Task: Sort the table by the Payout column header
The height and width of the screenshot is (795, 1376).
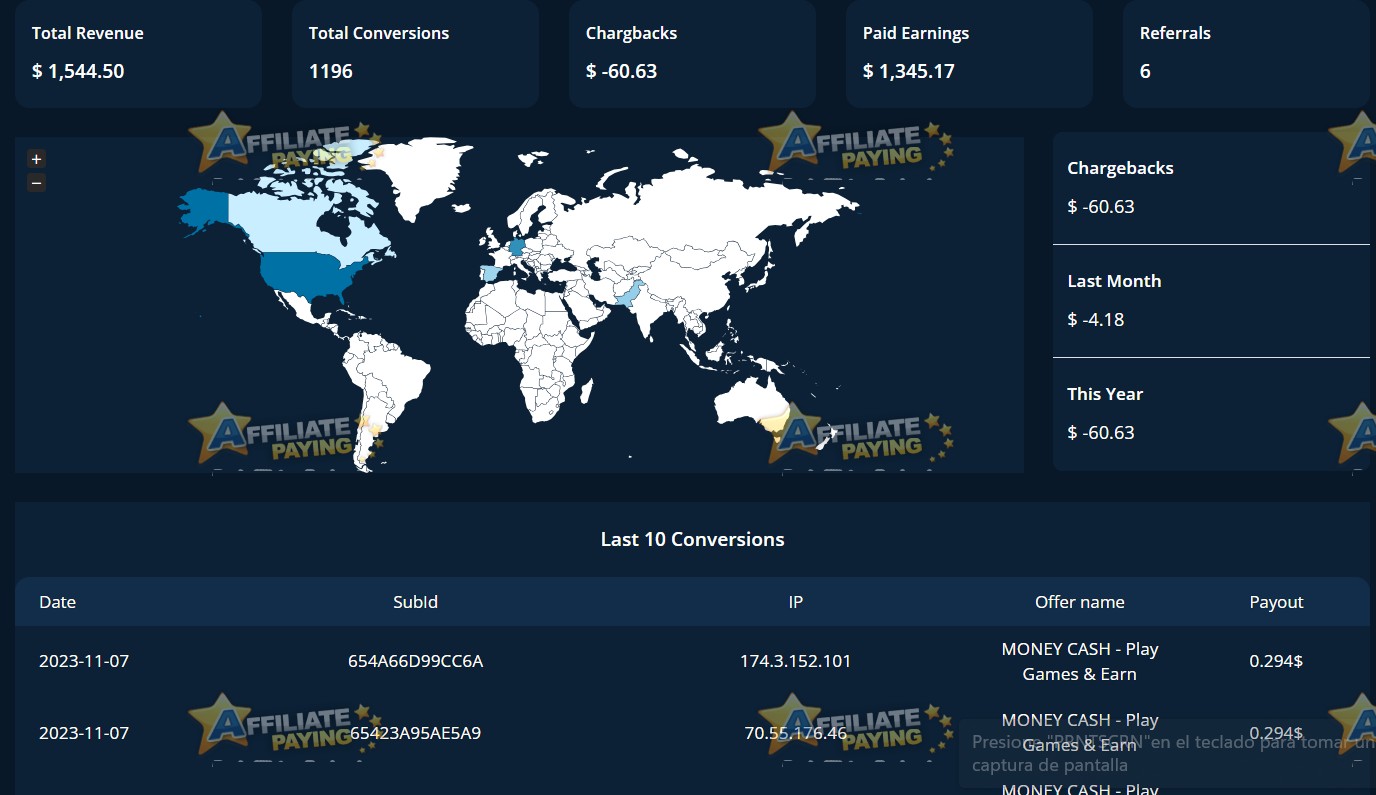Action: coord(1276,602)
